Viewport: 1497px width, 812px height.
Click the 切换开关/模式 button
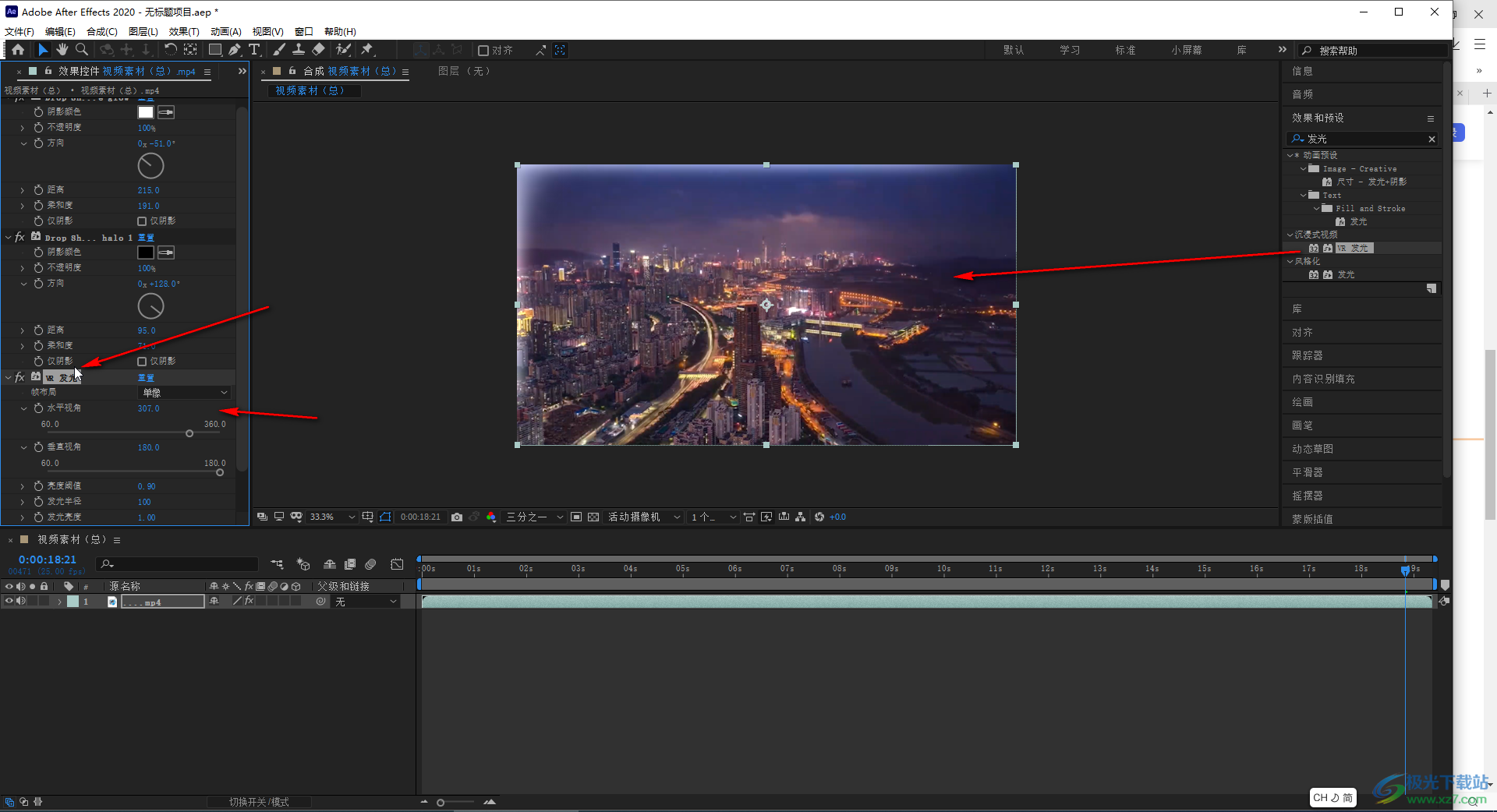click(x=259, y=802)
